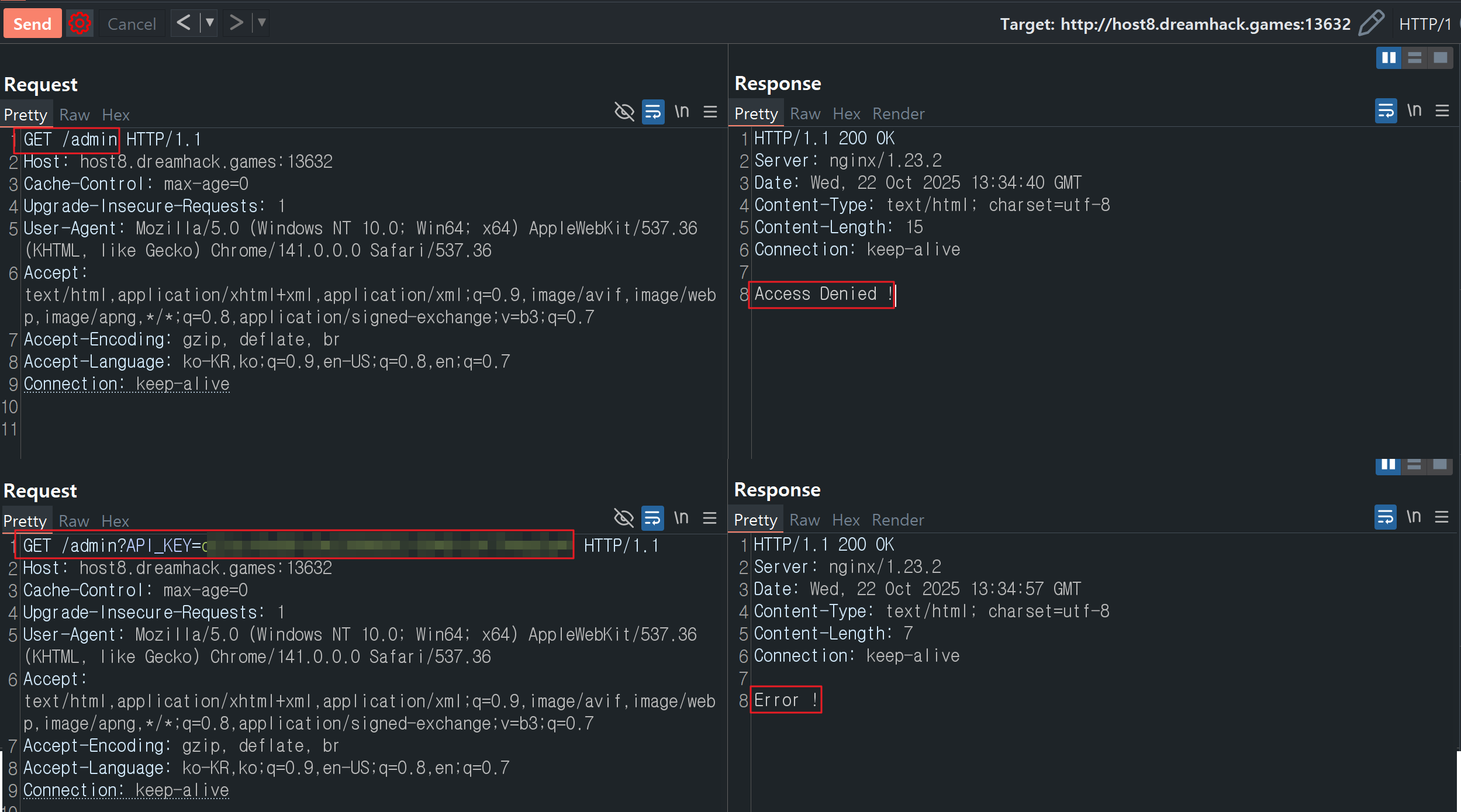1461x812 pixels.
Task: Open Render tab in upper Response
Action: point(898,114)
